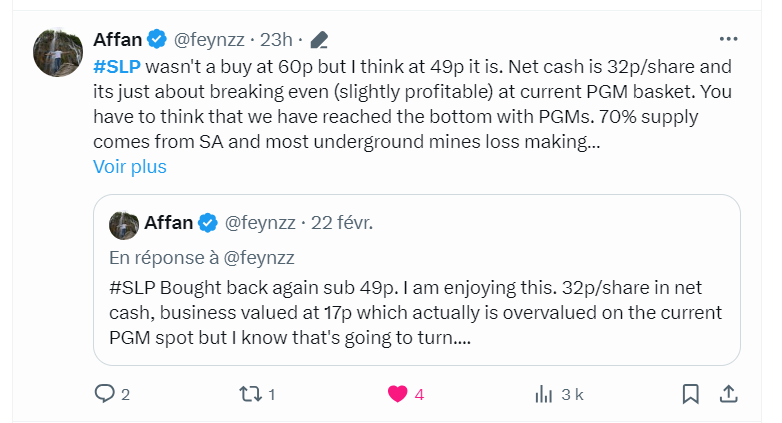The height and width of the screenshot is (423, 782).
Task: Open the 23h timestamp link
Action: tap(276, 40)
